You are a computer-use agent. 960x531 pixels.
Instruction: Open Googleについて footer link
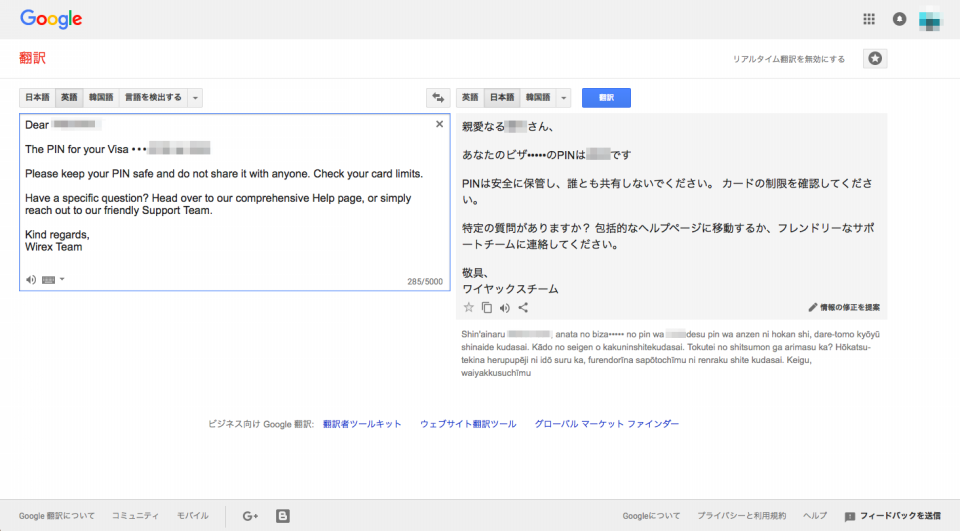651,516
